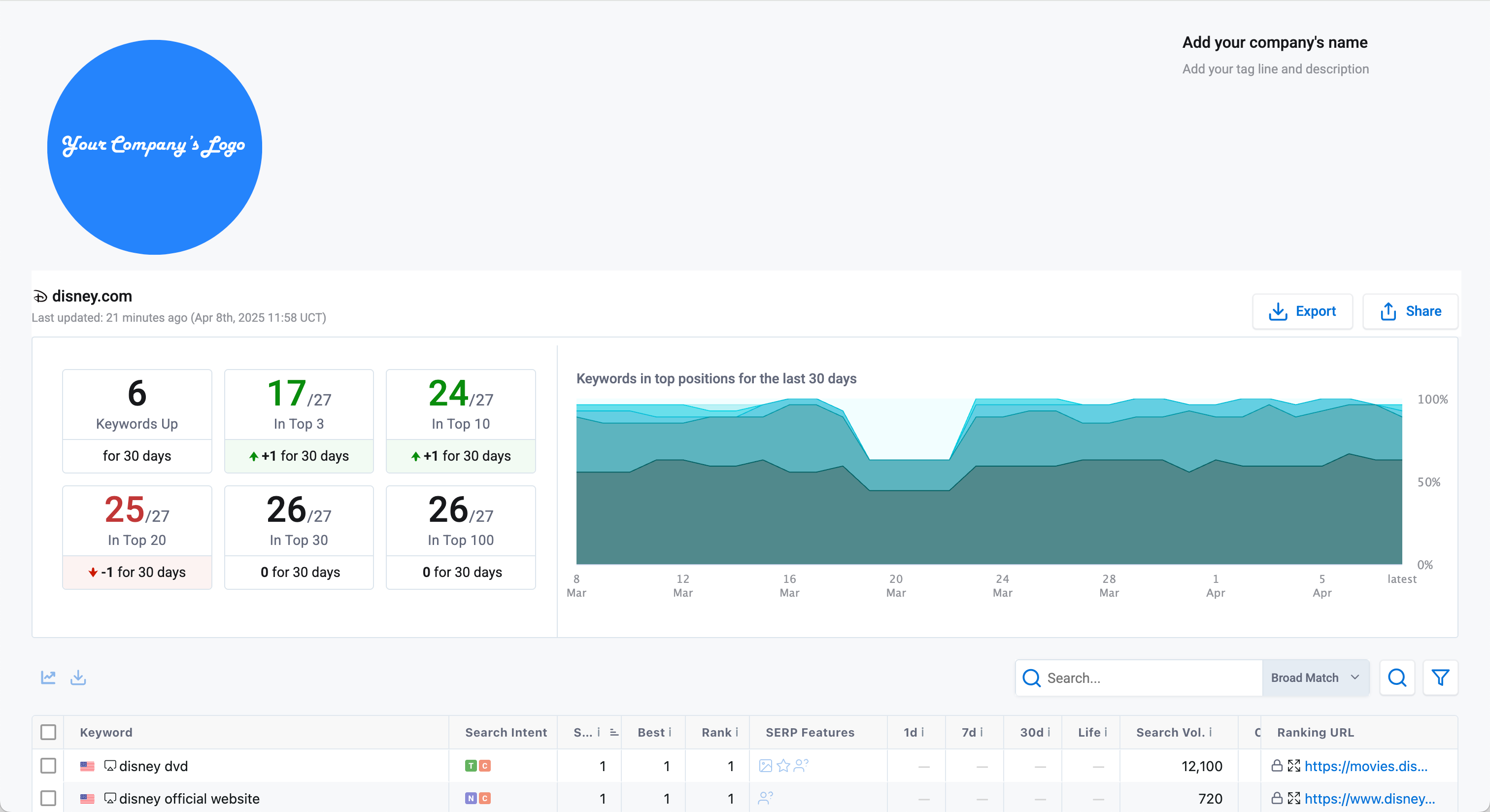Check the disney dvd row checkbox
This screenshot has height=812, width=1490.
[49, 766]
